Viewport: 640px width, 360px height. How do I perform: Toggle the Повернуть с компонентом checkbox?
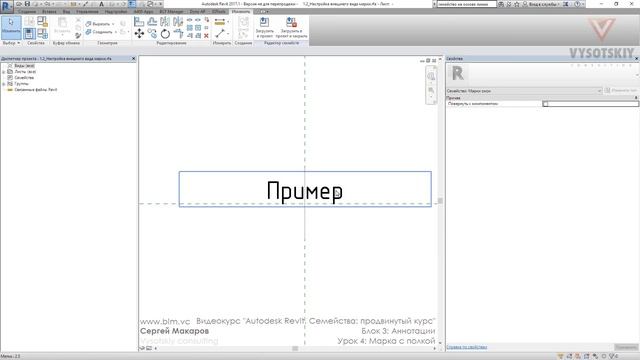545,104
